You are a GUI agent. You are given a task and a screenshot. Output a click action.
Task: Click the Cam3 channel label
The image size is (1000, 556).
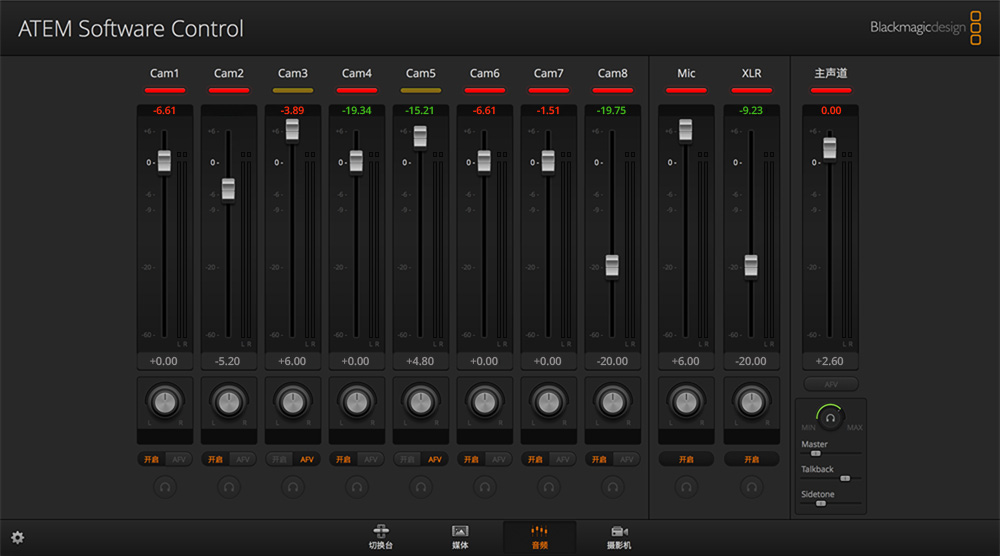(x=293, y=73)
